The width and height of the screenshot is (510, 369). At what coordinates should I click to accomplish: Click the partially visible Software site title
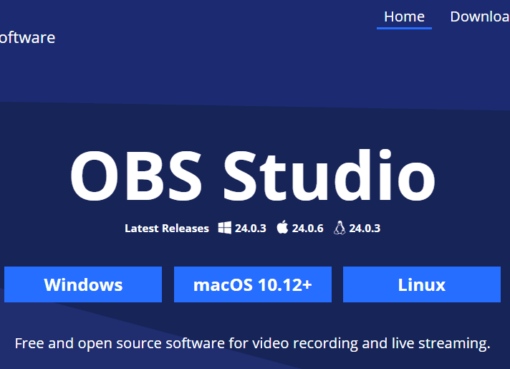[x=27, y=37]
